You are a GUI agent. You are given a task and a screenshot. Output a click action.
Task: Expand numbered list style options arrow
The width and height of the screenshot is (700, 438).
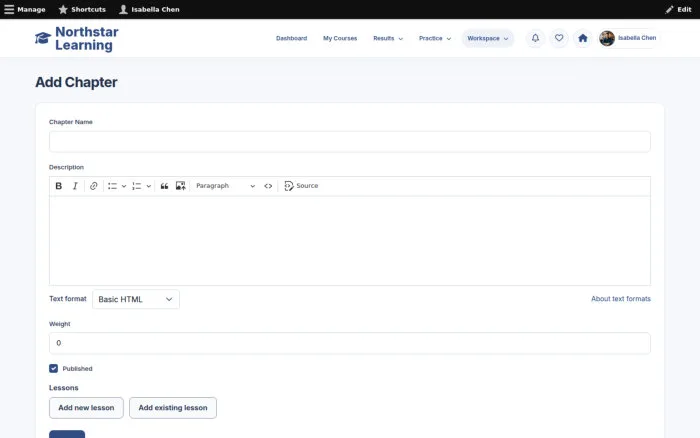click(149, 186)
